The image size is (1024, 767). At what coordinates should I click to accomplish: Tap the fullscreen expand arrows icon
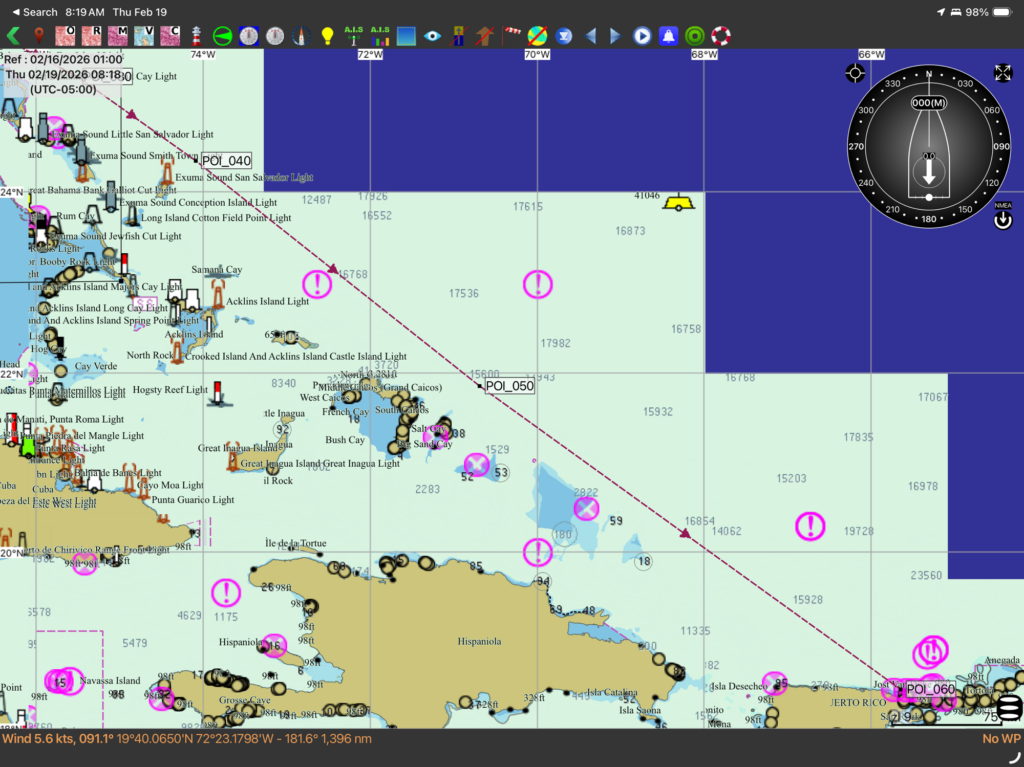1003,72
